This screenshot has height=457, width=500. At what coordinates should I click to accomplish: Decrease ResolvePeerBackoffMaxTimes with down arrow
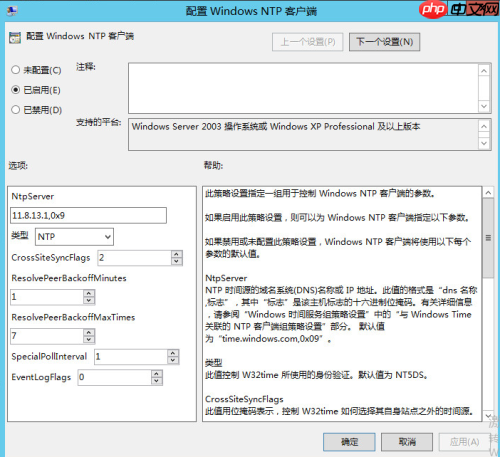(x=89, y=340)
